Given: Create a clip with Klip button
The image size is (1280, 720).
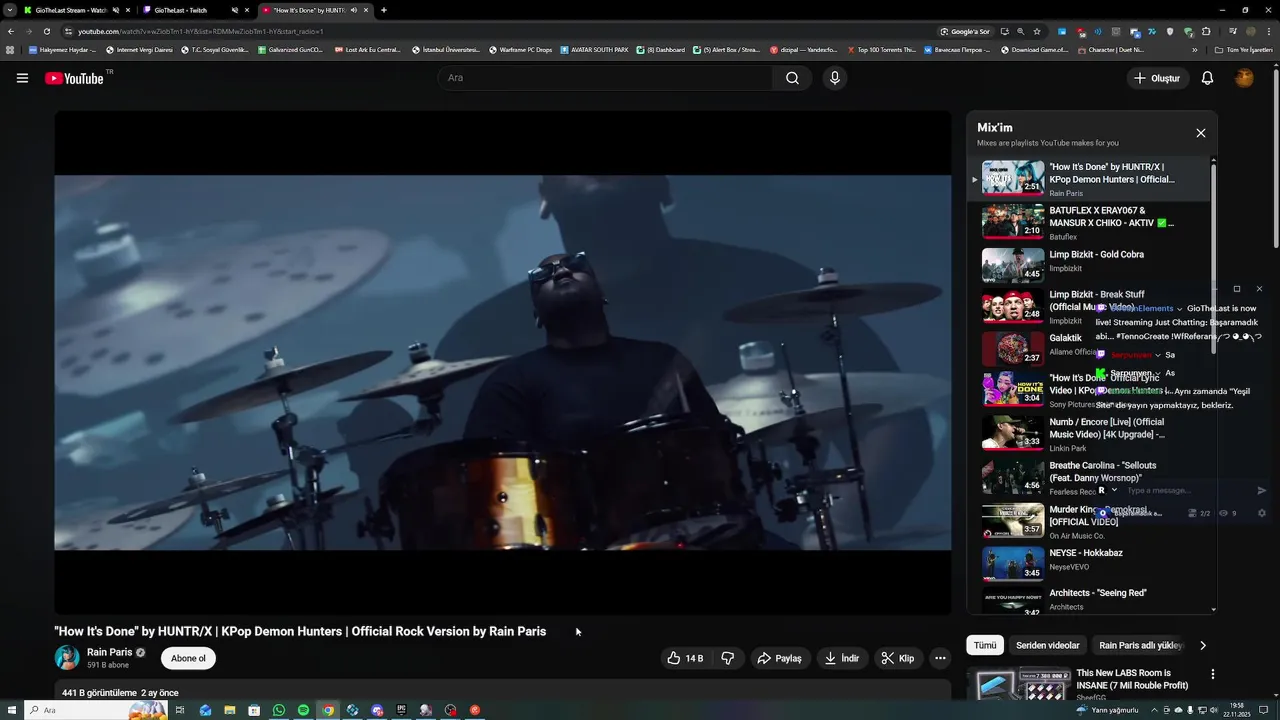Looking at the screenshot, I should point(898,658).
